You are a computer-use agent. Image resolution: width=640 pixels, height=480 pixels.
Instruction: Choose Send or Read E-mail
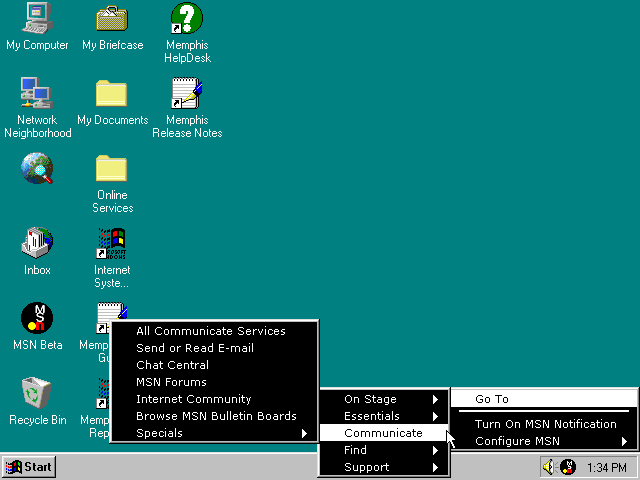(x=215, y=348)
